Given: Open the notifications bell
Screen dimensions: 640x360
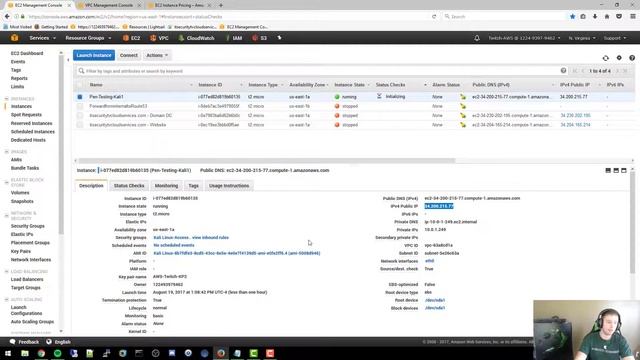Looking at the screenshot, I should 477,38.
